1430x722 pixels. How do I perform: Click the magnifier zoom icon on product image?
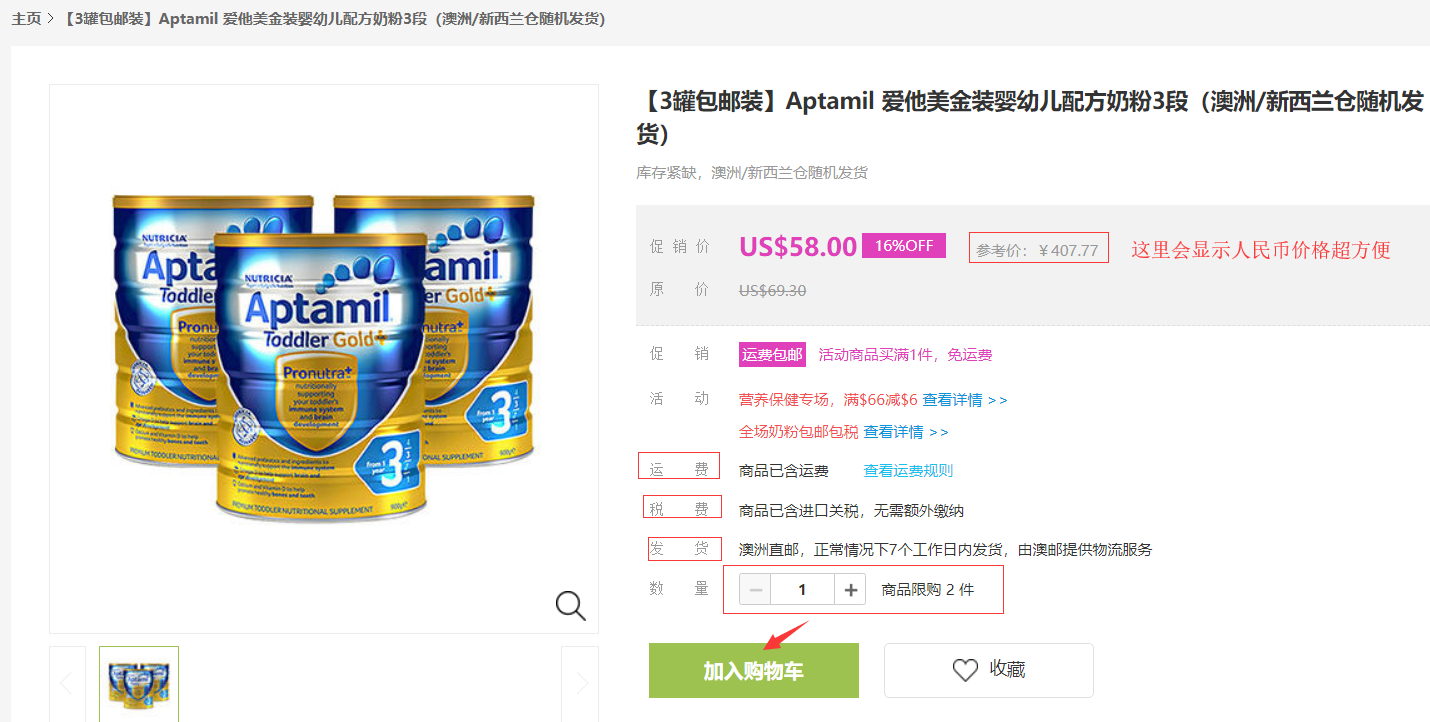570,605
